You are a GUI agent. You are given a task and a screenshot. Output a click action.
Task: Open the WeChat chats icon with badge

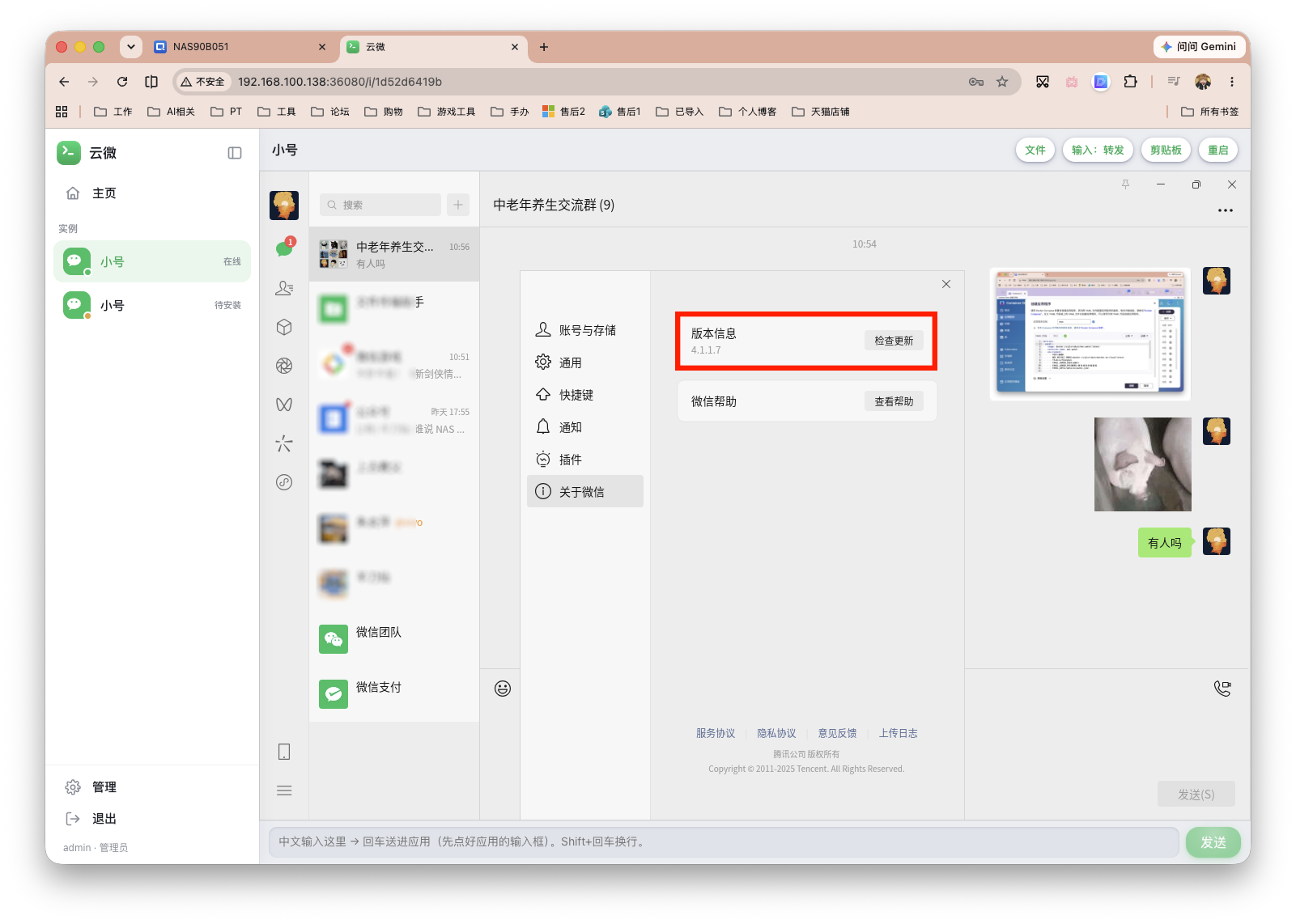(284, 248)
